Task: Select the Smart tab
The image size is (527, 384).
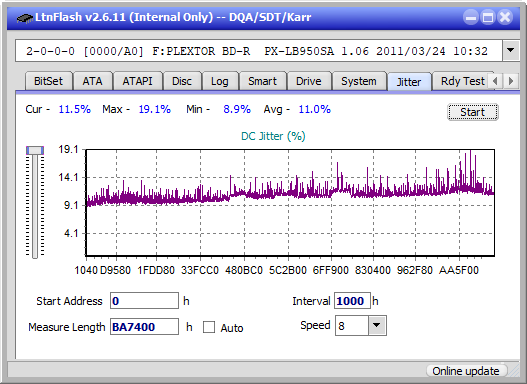Action: click(x=262, y=81)
